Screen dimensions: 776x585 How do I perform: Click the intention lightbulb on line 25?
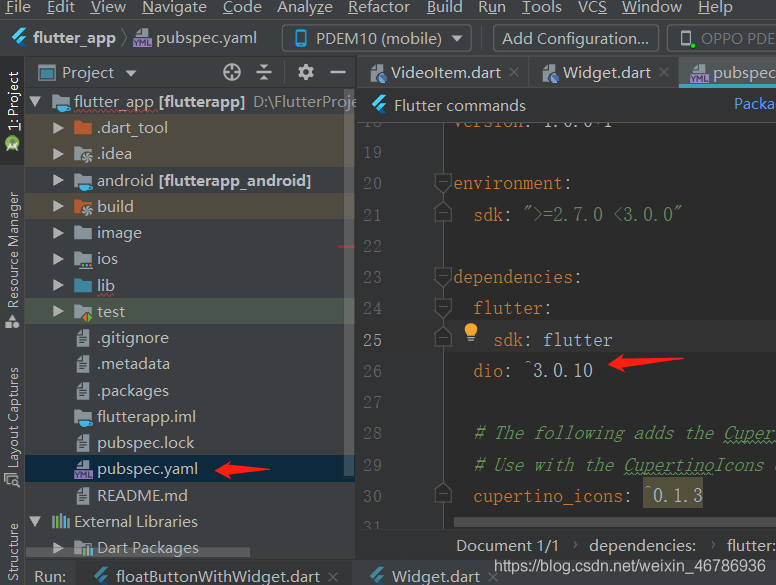tap(471, 332)
